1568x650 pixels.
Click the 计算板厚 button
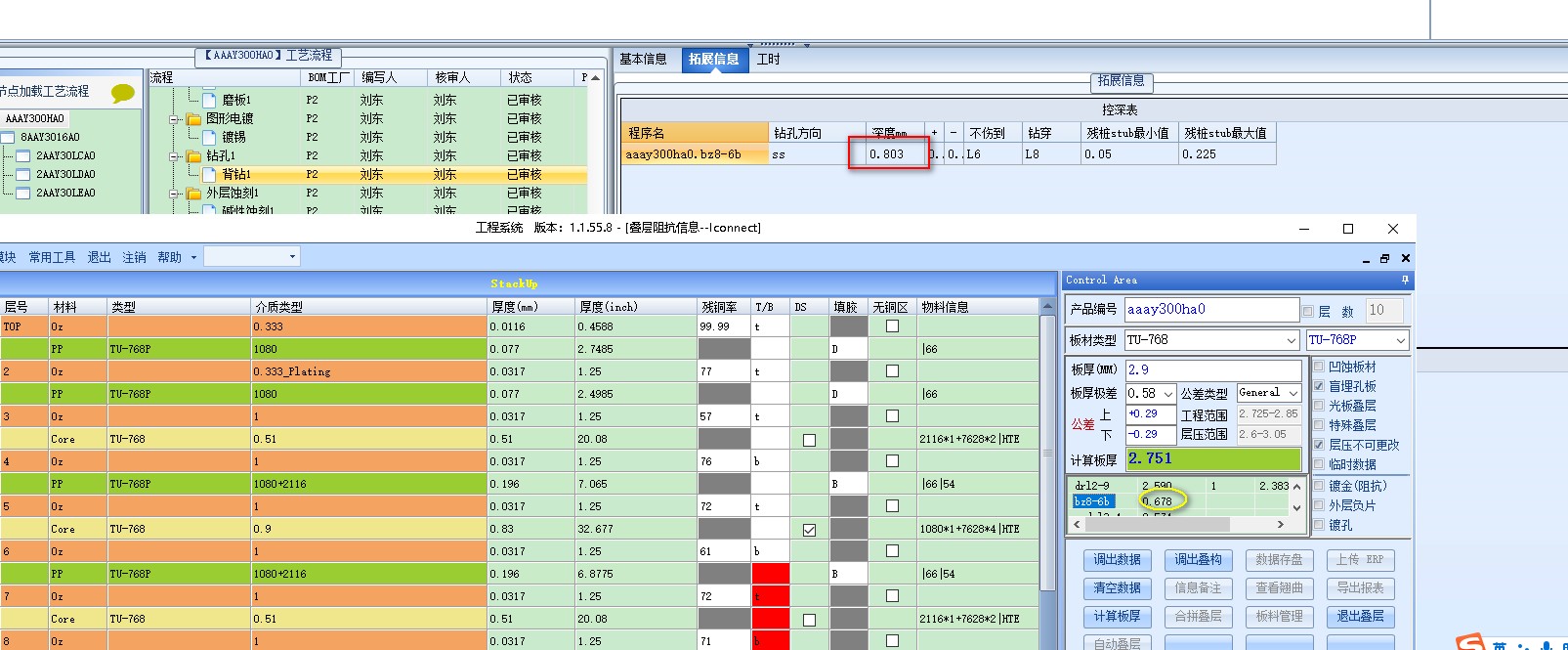(x=1118, y=617)
